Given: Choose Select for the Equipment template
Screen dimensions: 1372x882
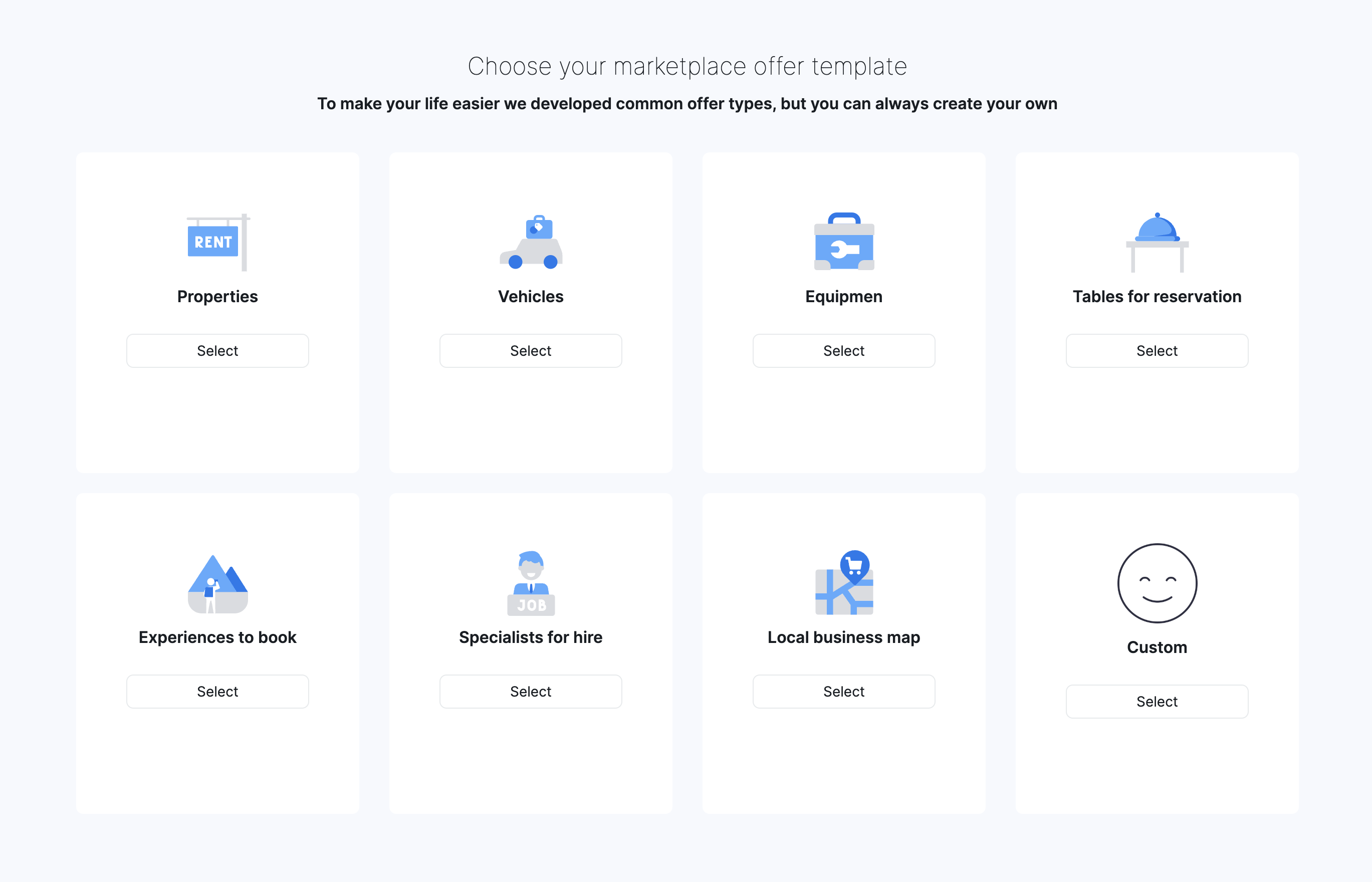Looking at the screenshot, I should (843, 350).
